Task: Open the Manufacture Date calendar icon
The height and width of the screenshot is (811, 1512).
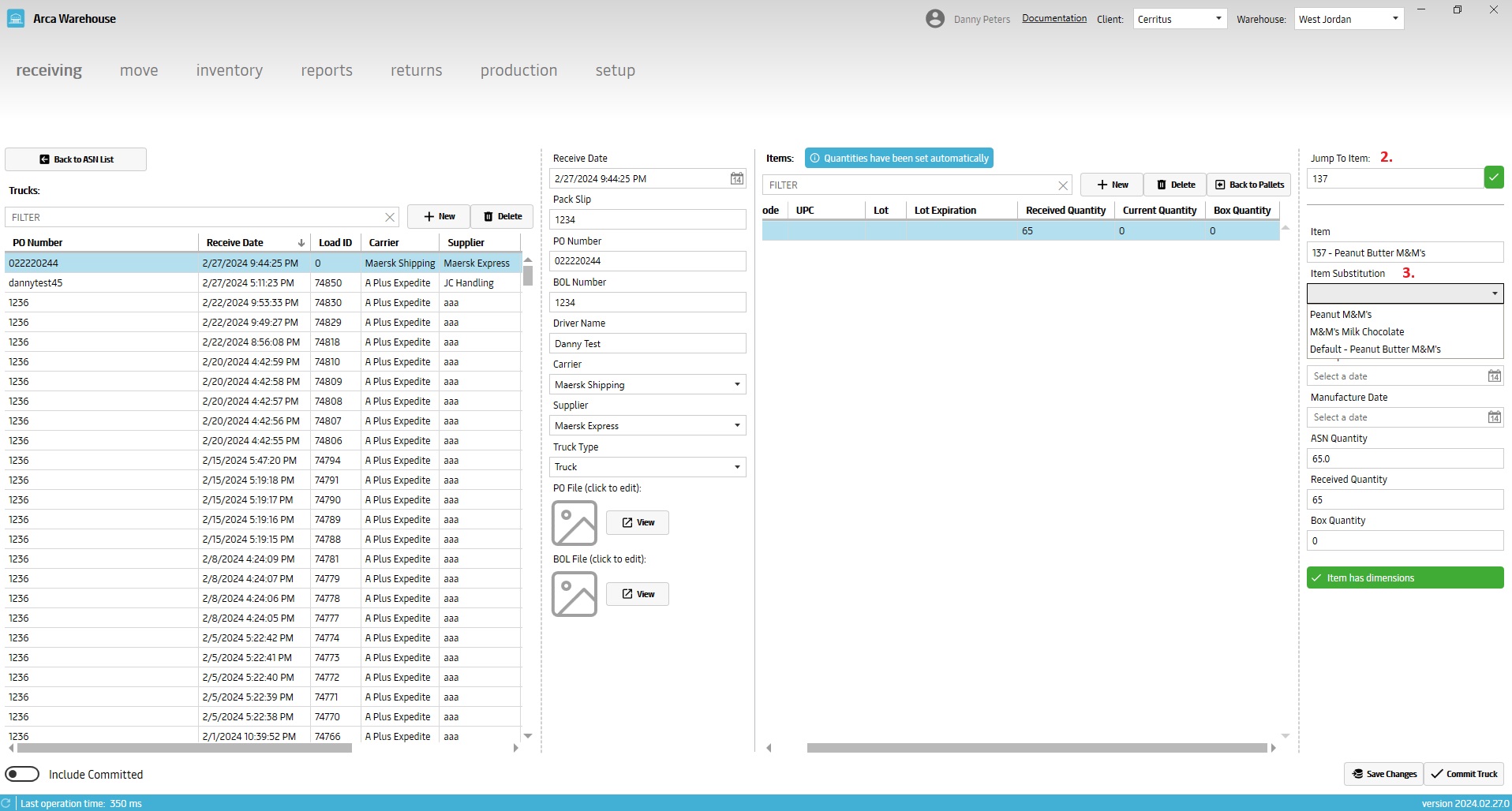Action: pos(1494,417)
